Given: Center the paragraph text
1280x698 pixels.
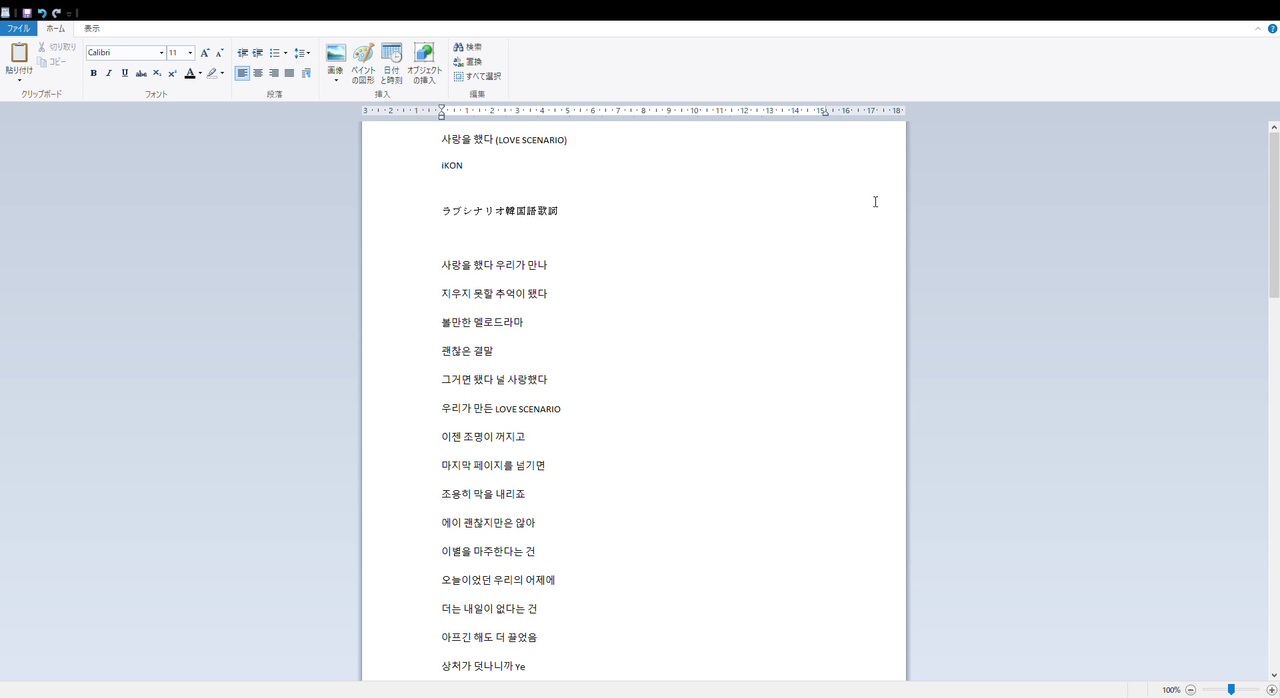Looking at the screenshot, I should (258, 73).
